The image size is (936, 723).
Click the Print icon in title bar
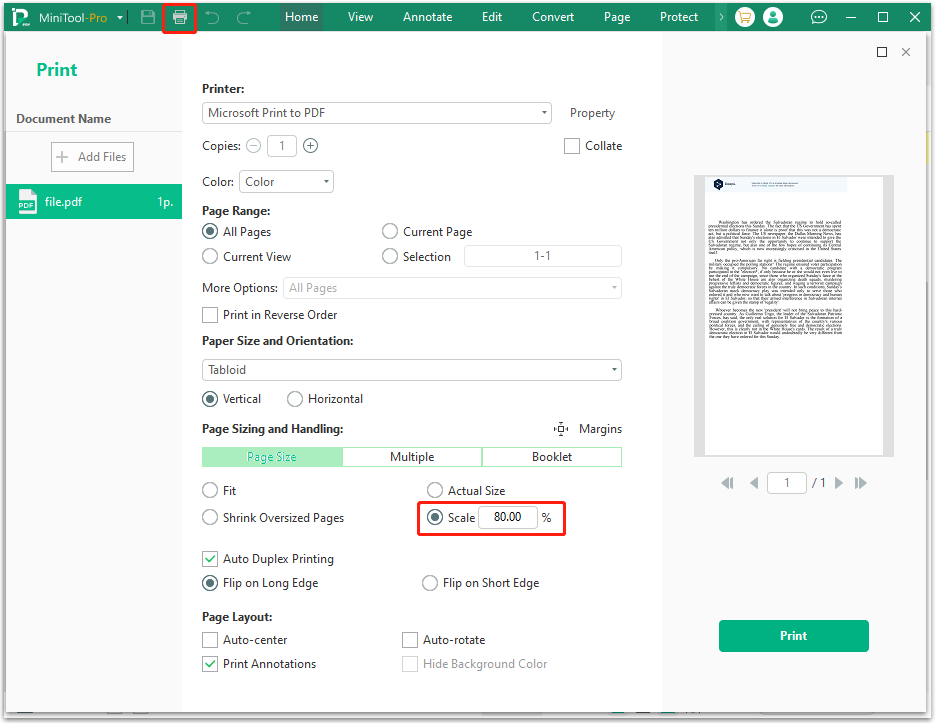click(180, 17)
